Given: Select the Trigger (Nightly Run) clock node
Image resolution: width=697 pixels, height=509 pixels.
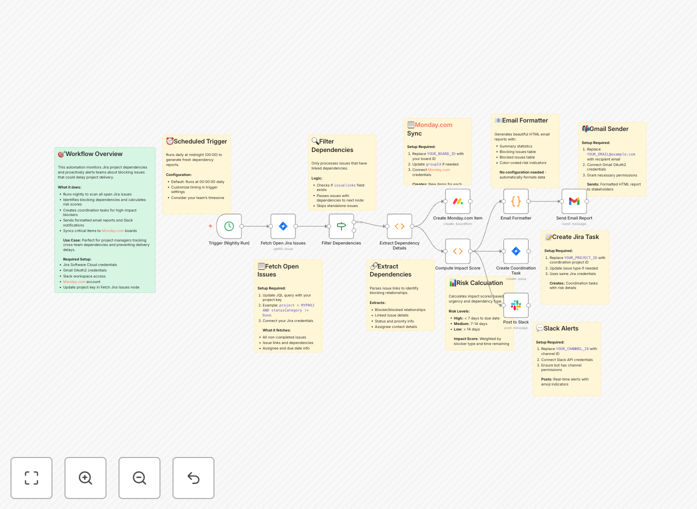Looking at the screenshot, I should tap(229, 226).
